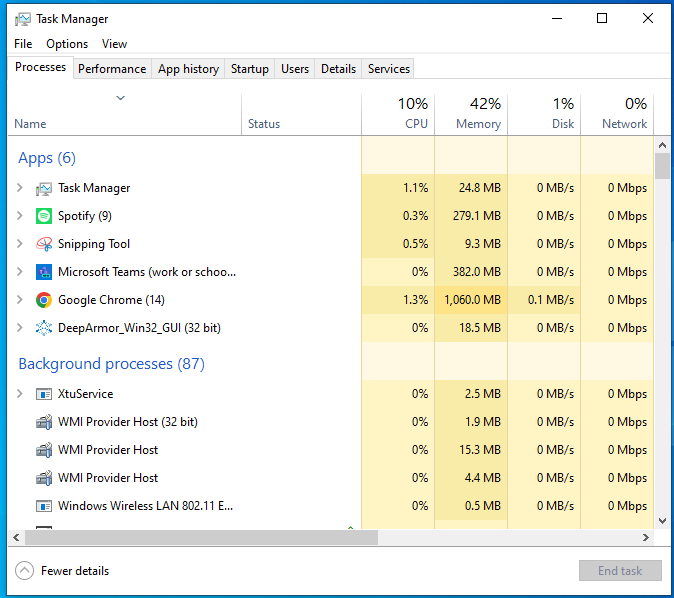Click the Task Manager app row icon
Screen dimensions: 674x598
(44, 188)
